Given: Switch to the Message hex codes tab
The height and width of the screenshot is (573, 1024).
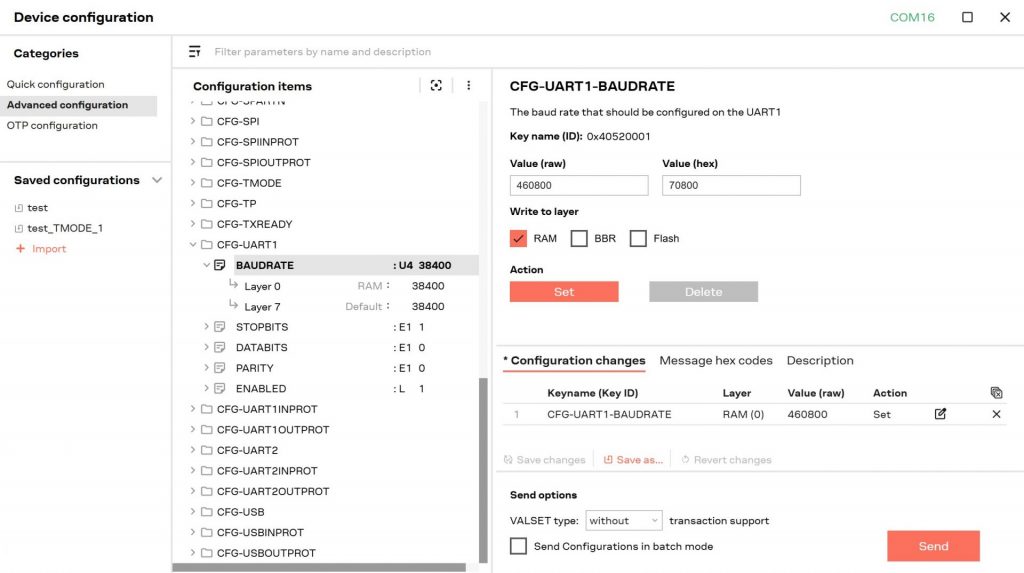Looking at the screenshot, I should [715, 360].
